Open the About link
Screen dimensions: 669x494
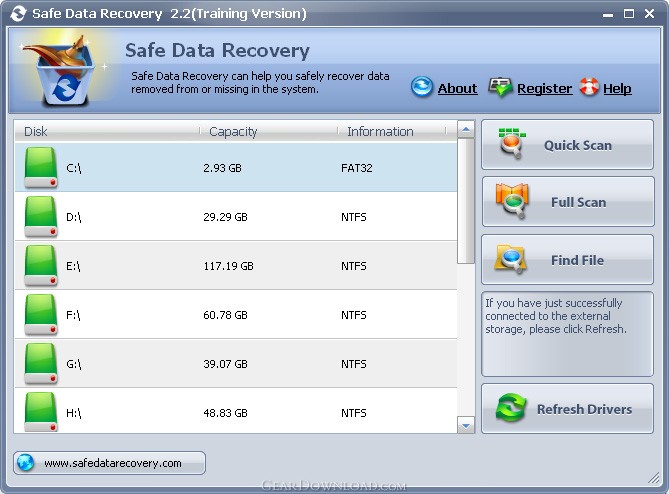[457, 88]
